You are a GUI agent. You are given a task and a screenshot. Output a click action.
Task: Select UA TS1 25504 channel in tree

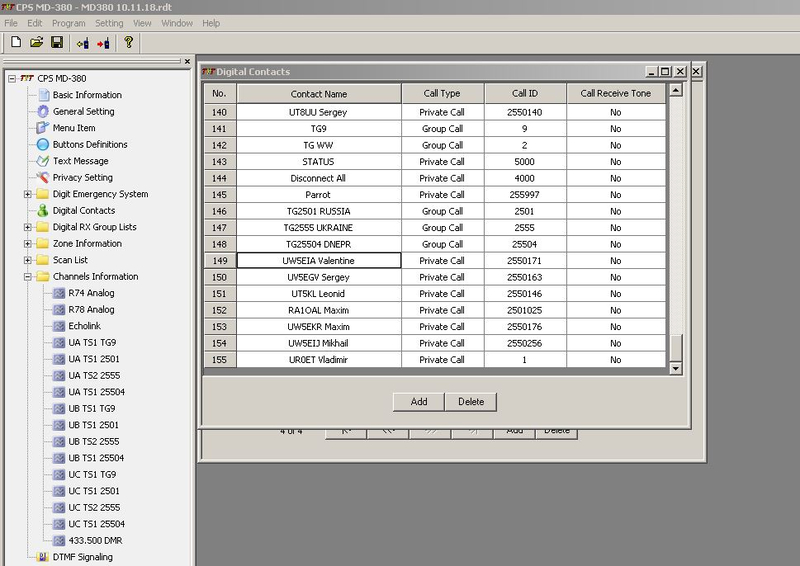[96, 392]
